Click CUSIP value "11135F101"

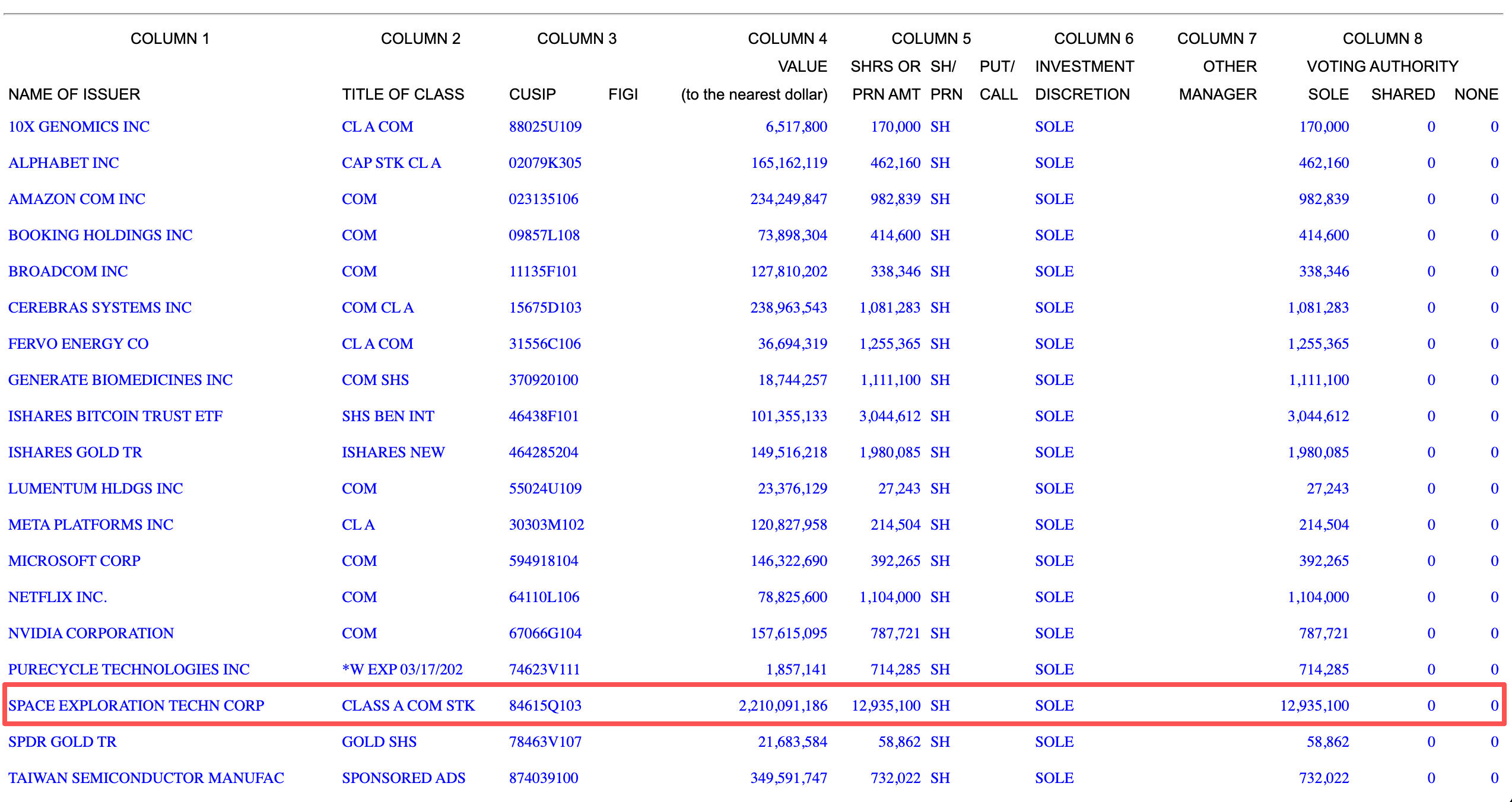[543, 271]
